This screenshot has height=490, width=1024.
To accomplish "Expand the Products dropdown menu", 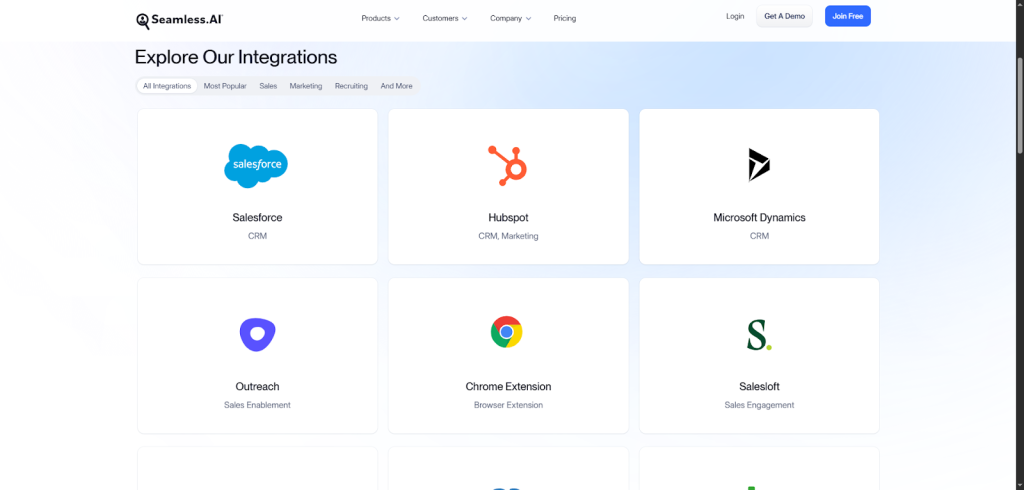I will pos(380,18).
